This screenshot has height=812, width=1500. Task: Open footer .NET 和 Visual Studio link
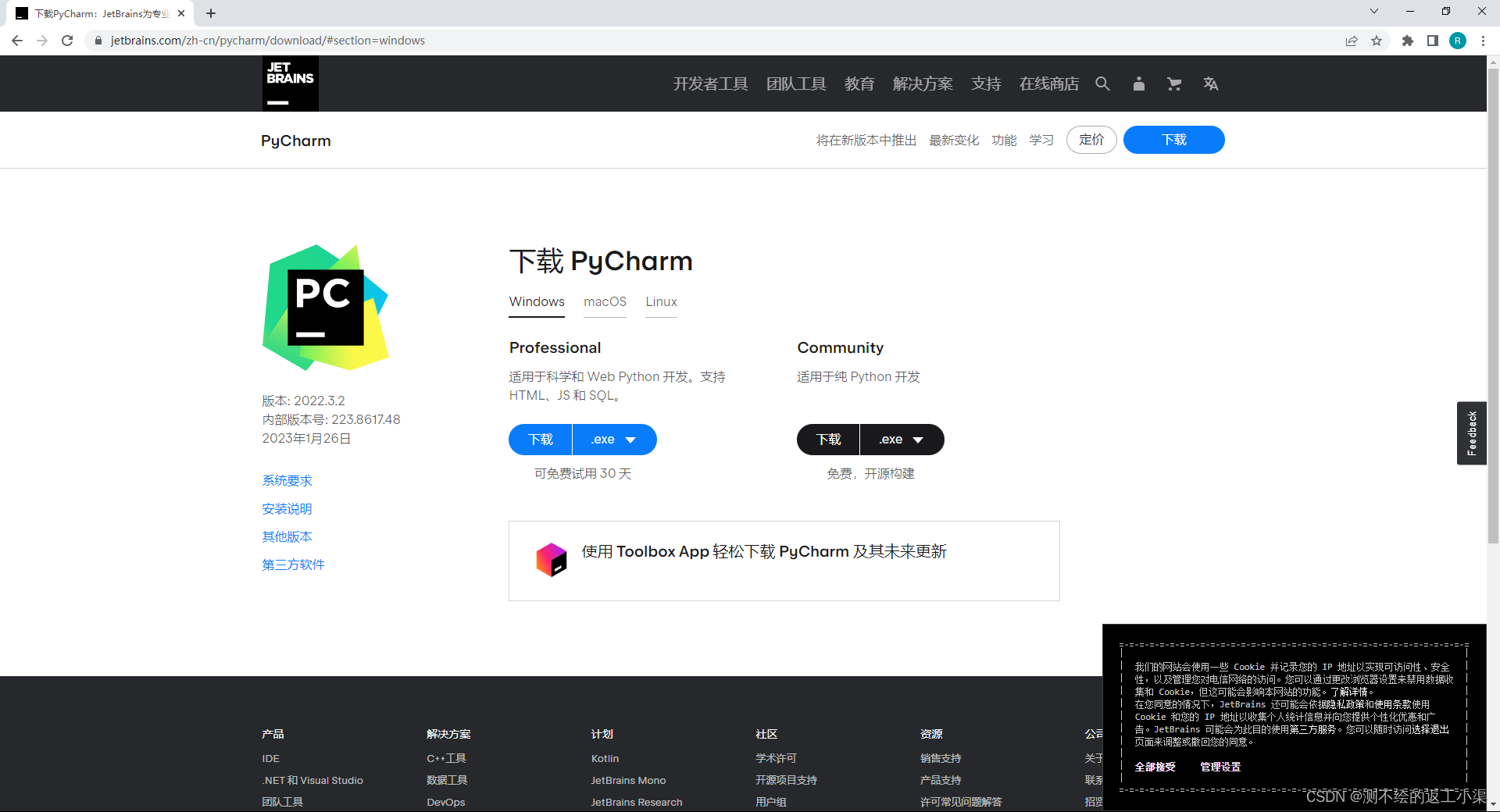[312, 781]
